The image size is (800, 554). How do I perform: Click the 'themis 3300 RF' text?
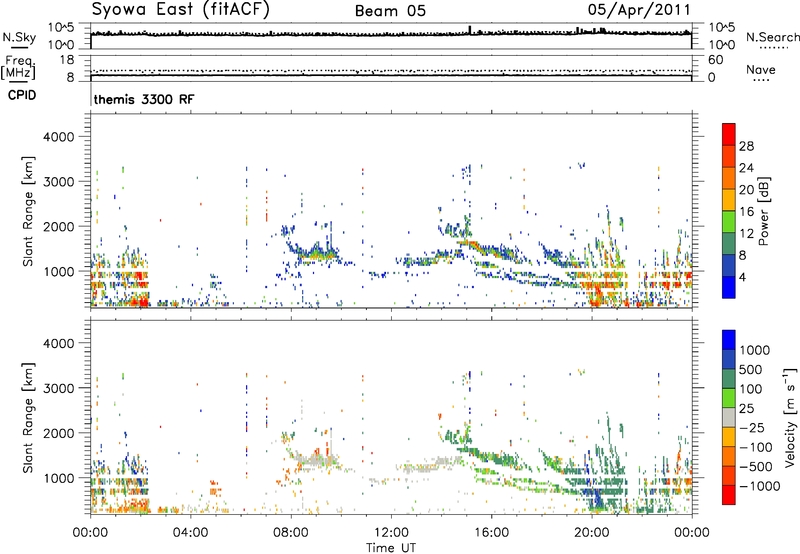click(144, 99)
